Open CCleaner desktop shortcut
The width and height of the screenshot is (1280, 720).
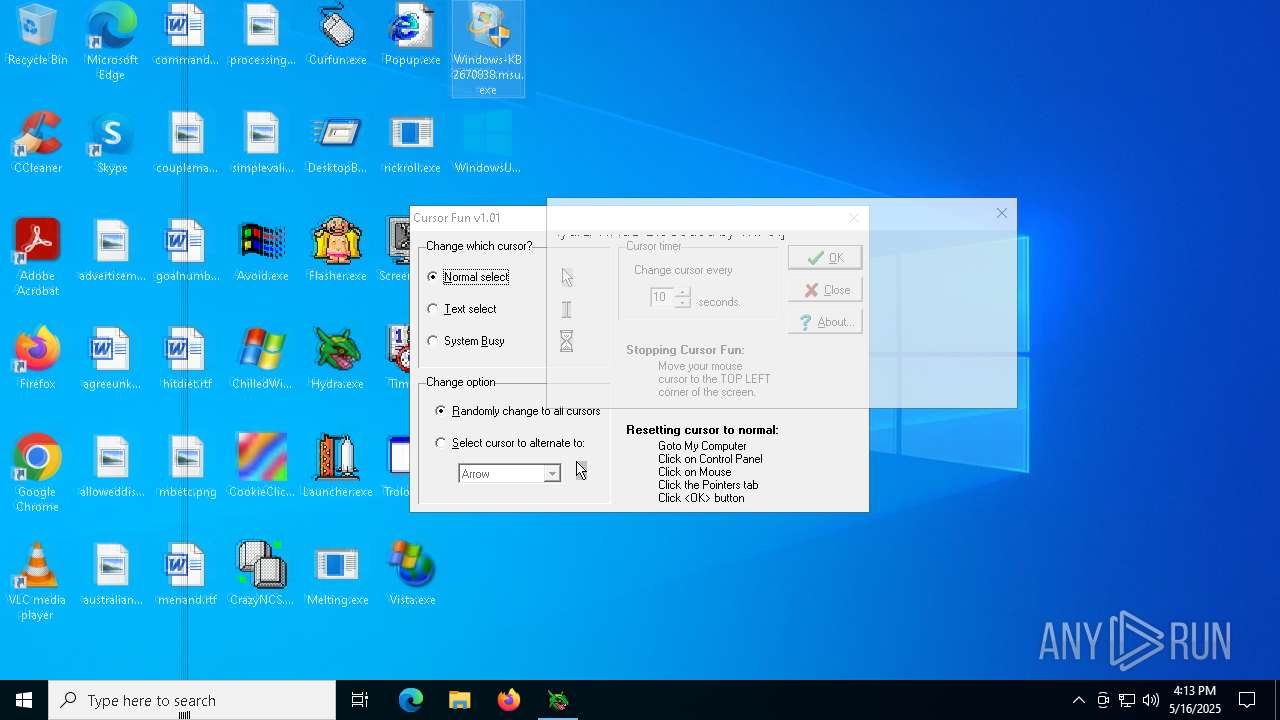[x=37, y=144]
